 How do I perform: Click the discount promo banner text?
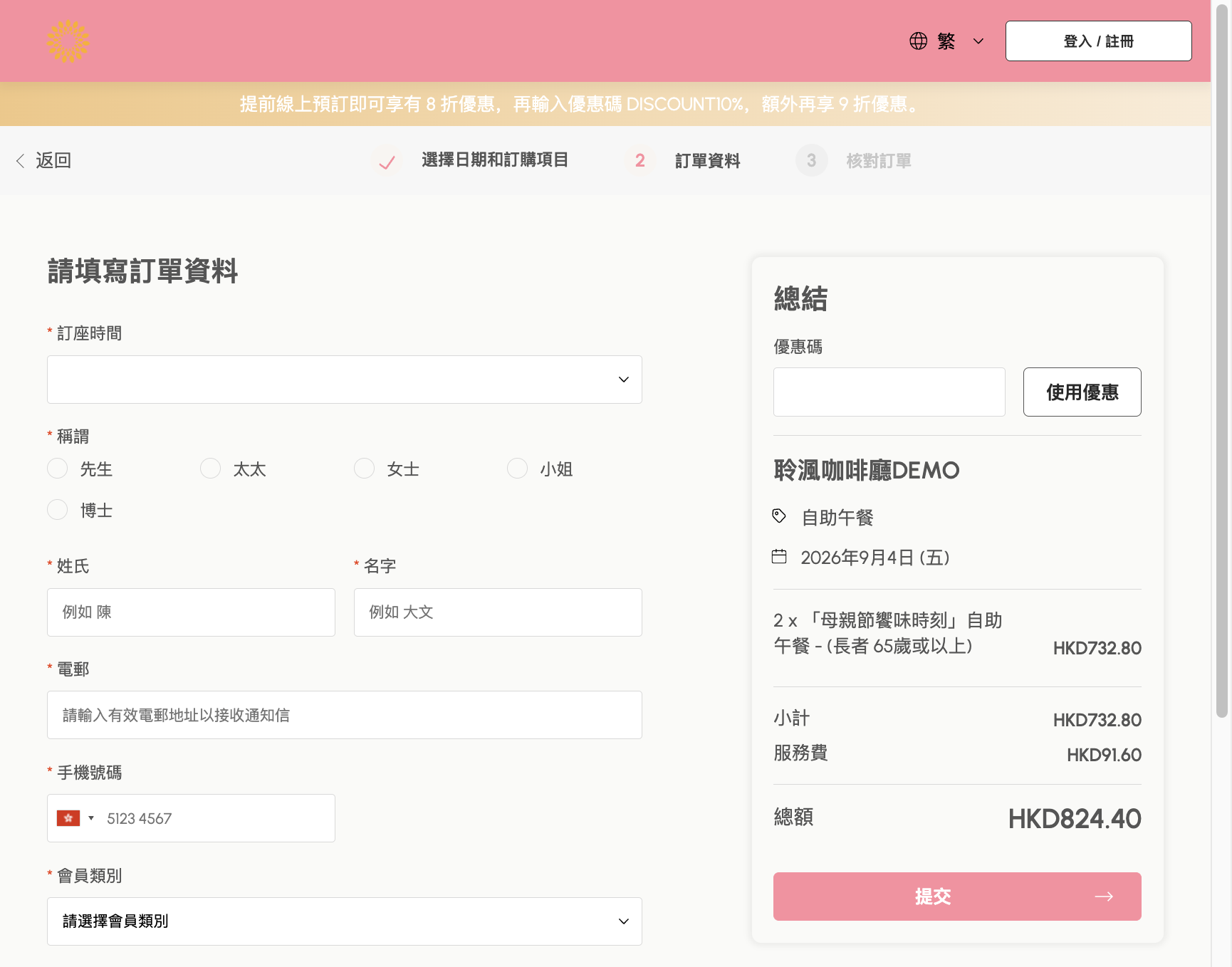tap(582, 105)
